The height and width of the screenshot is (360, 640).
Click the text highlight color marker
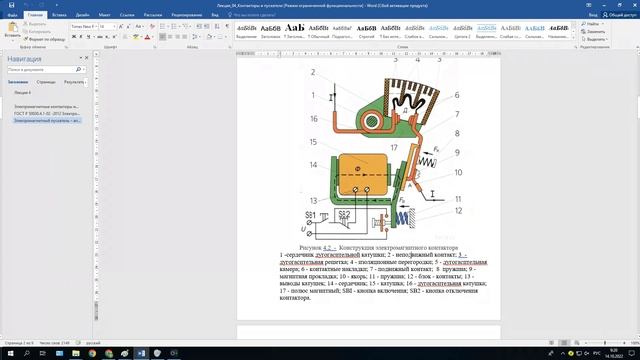(x=136, y=37)
